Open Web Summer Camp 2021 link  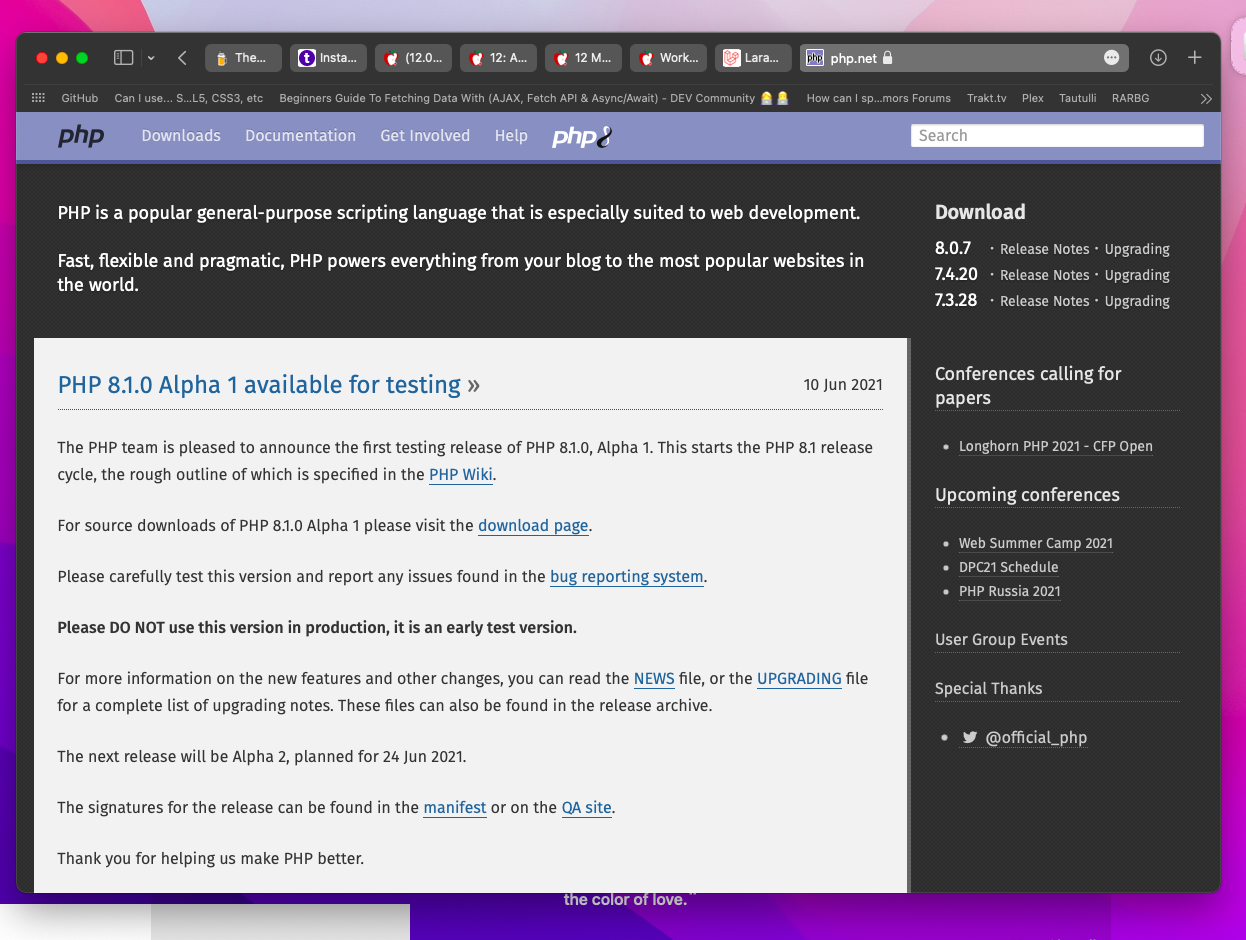[x=1036, y=543]
